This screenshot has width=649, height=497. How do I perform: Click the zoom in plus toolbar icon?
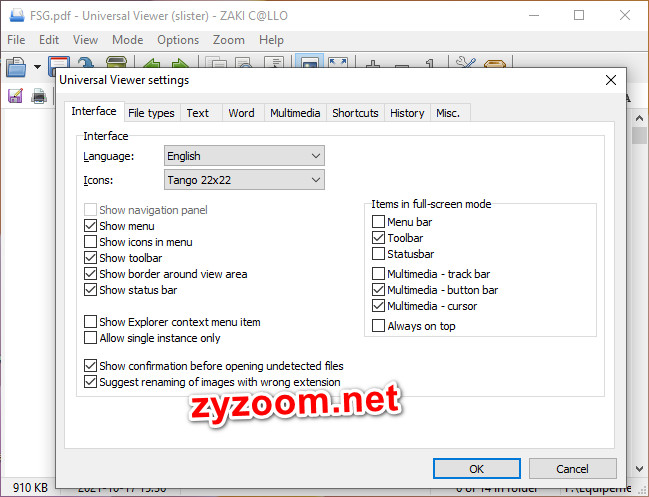pyautogui.click(x=373, y=63)
